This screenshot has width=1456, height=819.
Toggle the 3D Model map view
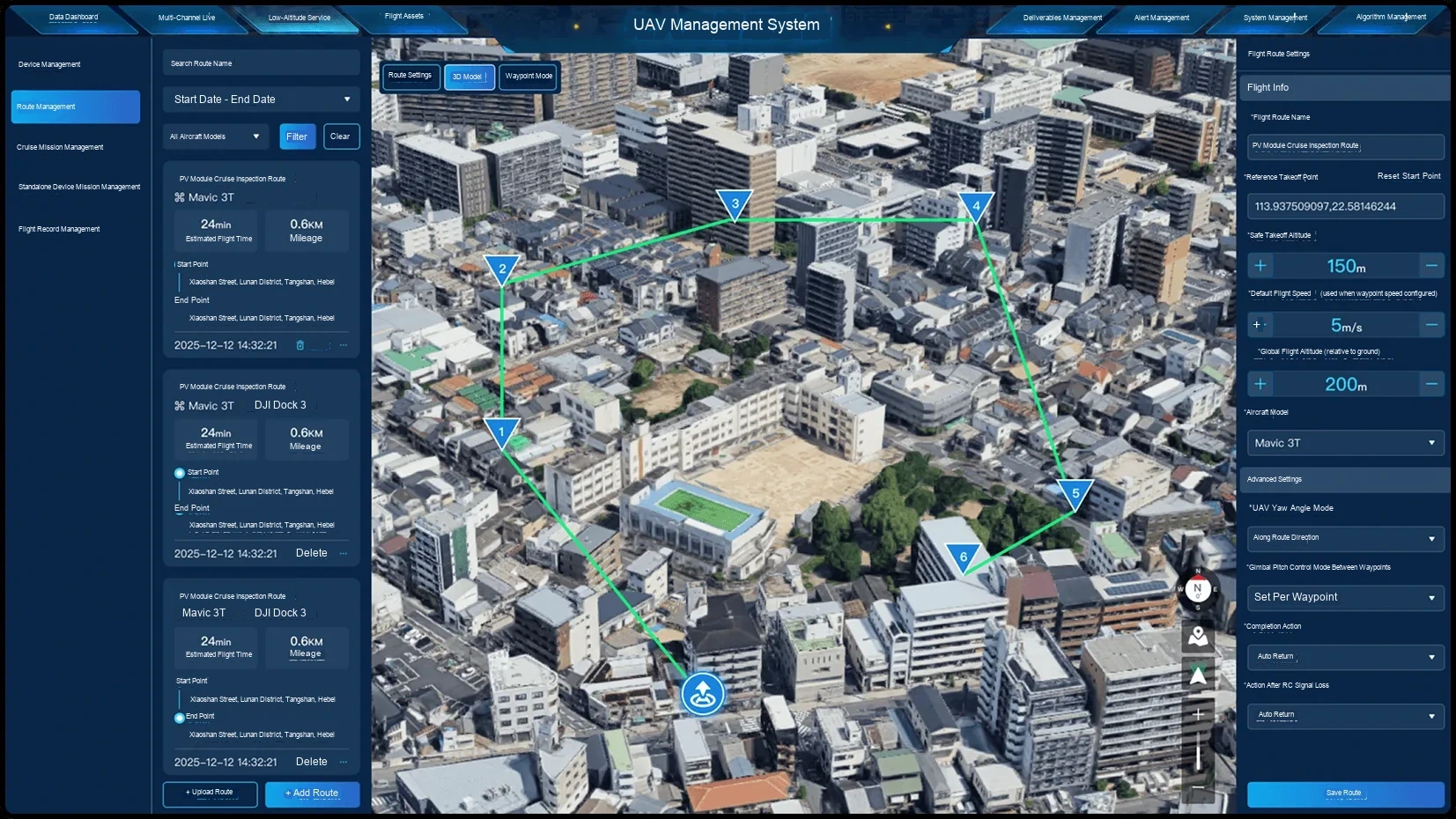[469, 77]
